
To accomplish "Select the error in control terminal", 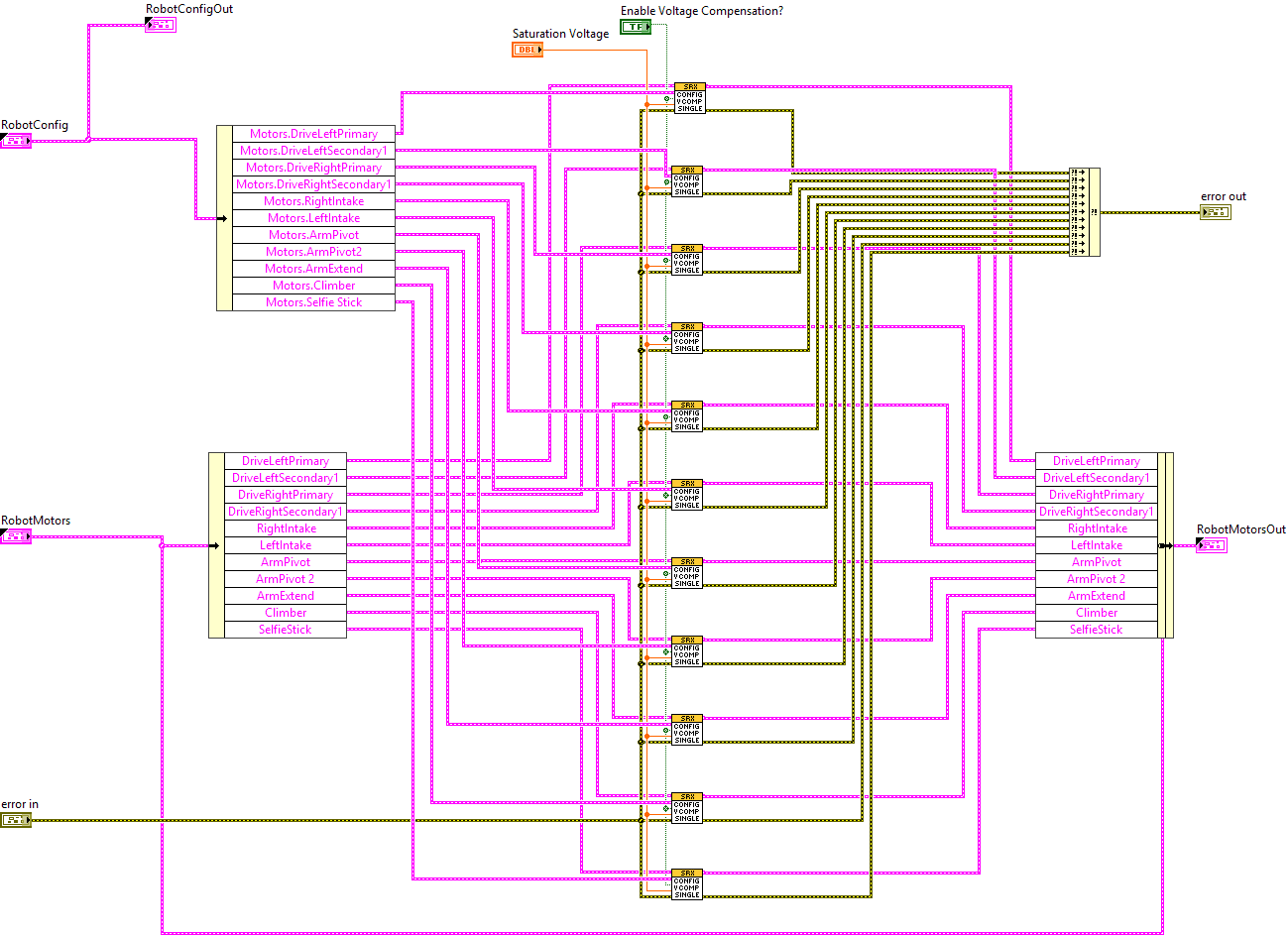I will (x=16, y=820).
